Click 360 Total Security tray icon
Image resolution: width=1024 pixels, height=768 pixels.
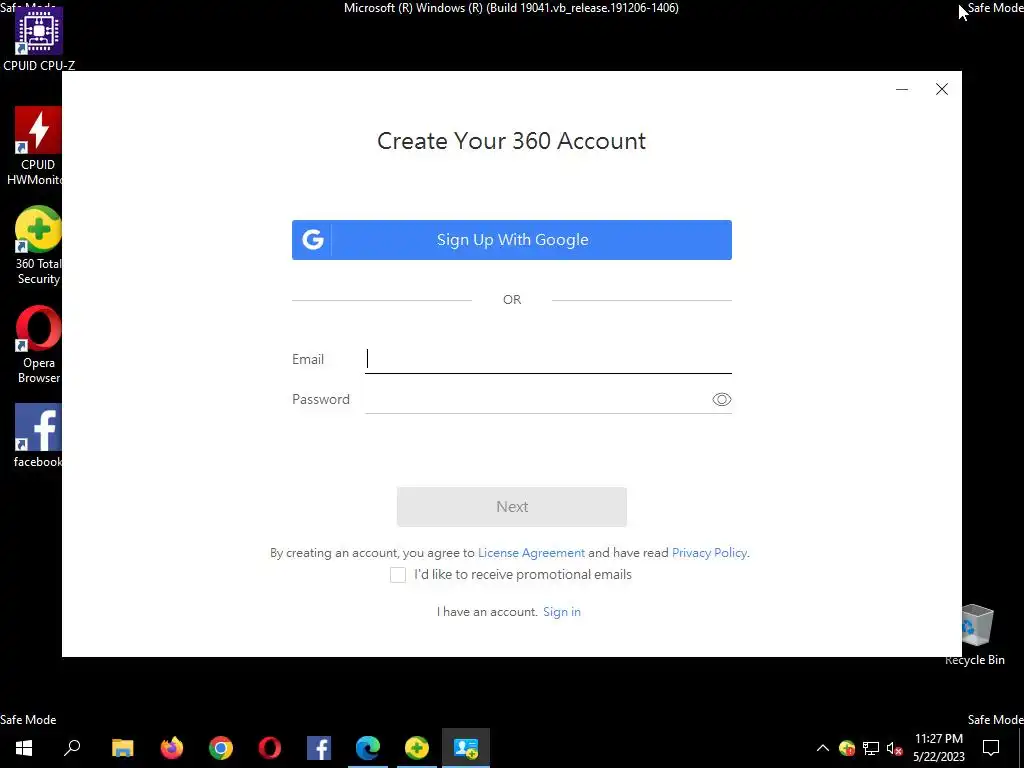(x=847, y=748)
